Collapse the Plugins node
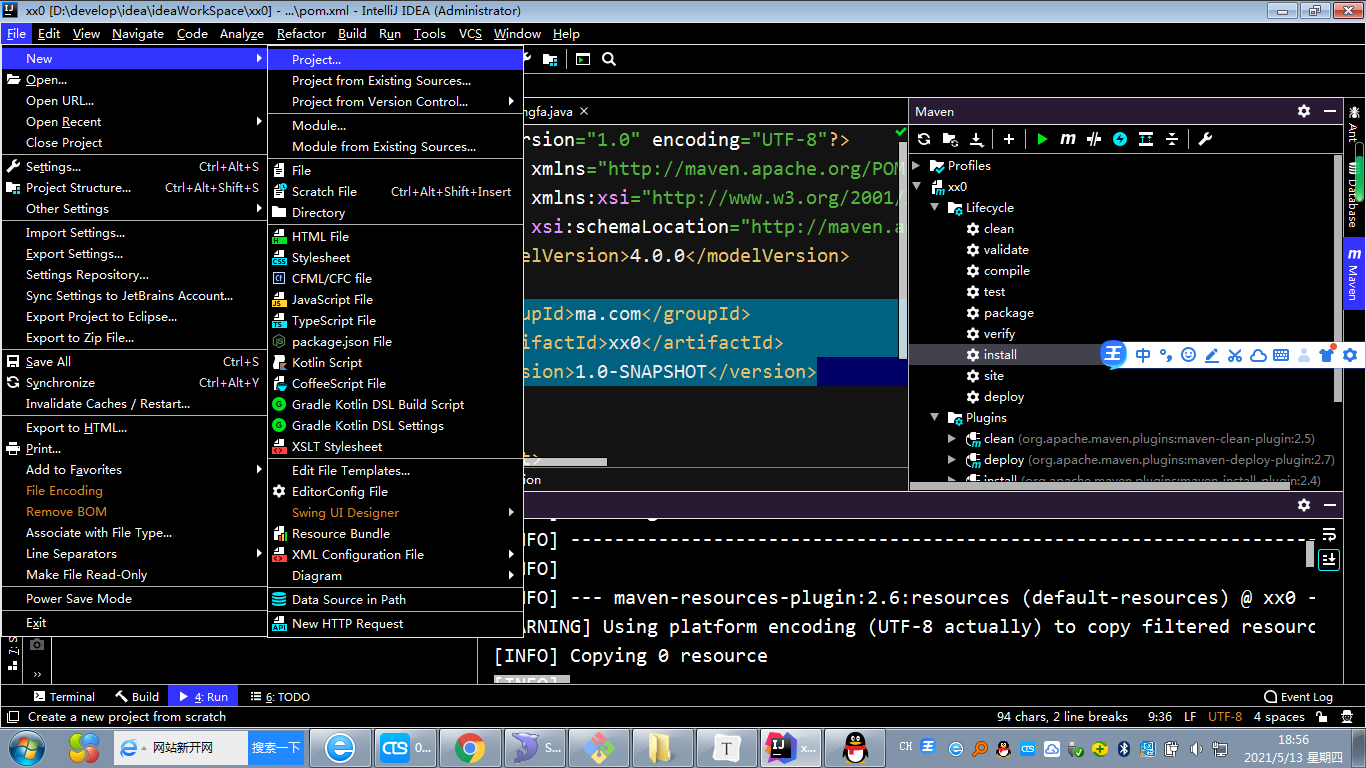 tap(935, 417)
